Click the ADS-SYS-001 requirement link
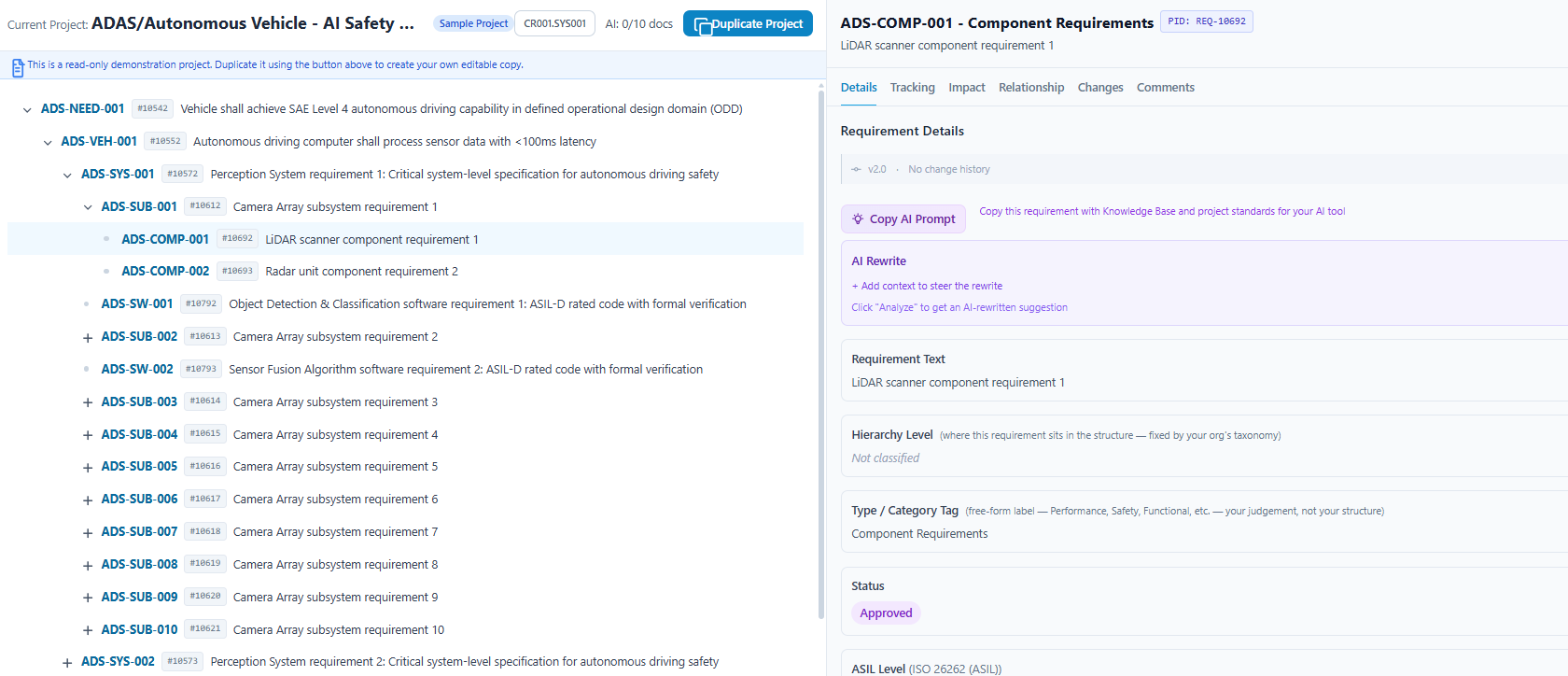This screenshot has width=1568, height=676. click(x=118, y=174)
